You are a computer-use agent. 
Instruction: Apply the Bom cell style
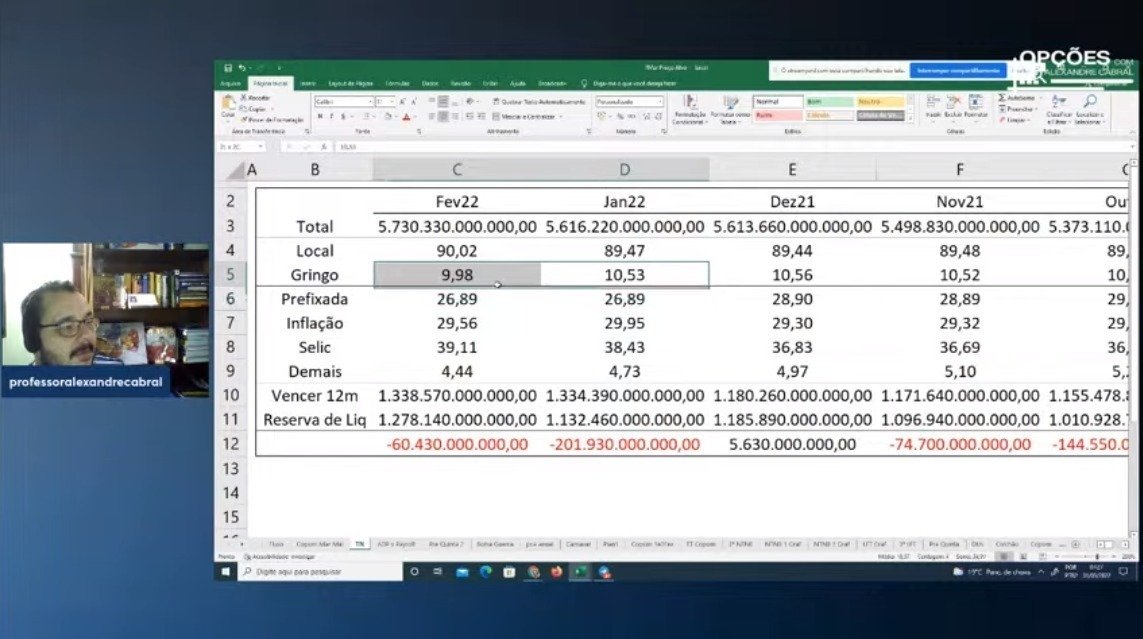(829, 102)
